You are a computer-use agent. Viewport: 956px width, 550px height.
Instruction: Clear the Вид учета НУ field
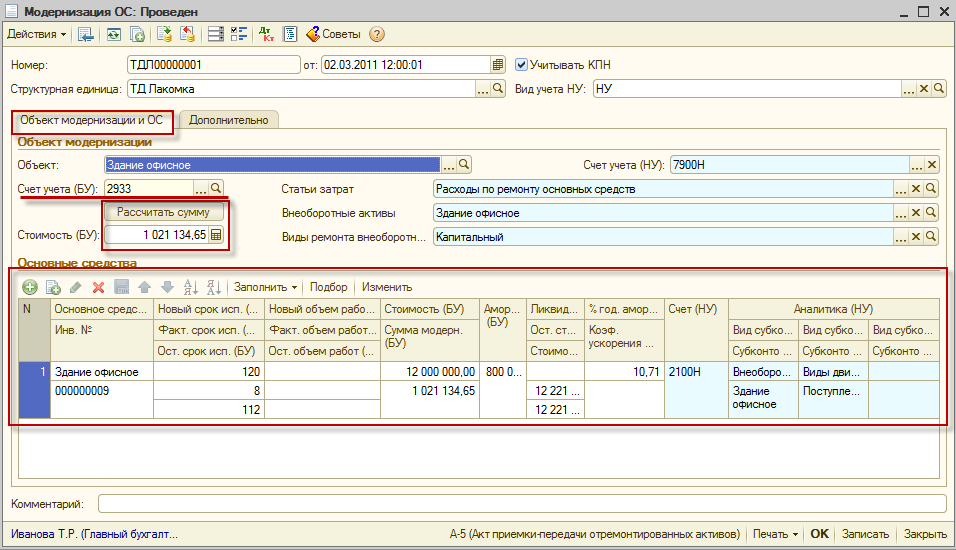point(924,89)
